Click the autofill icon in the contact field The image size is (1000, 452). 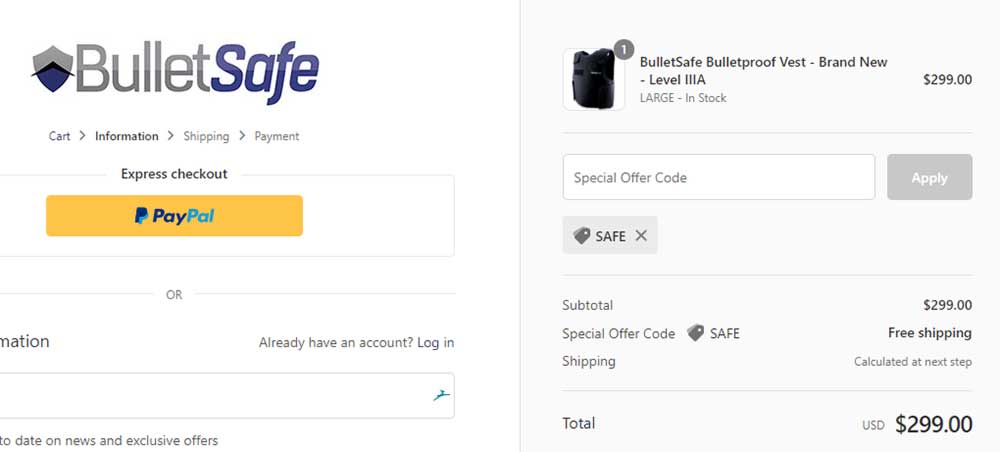(x=441, y=396)
